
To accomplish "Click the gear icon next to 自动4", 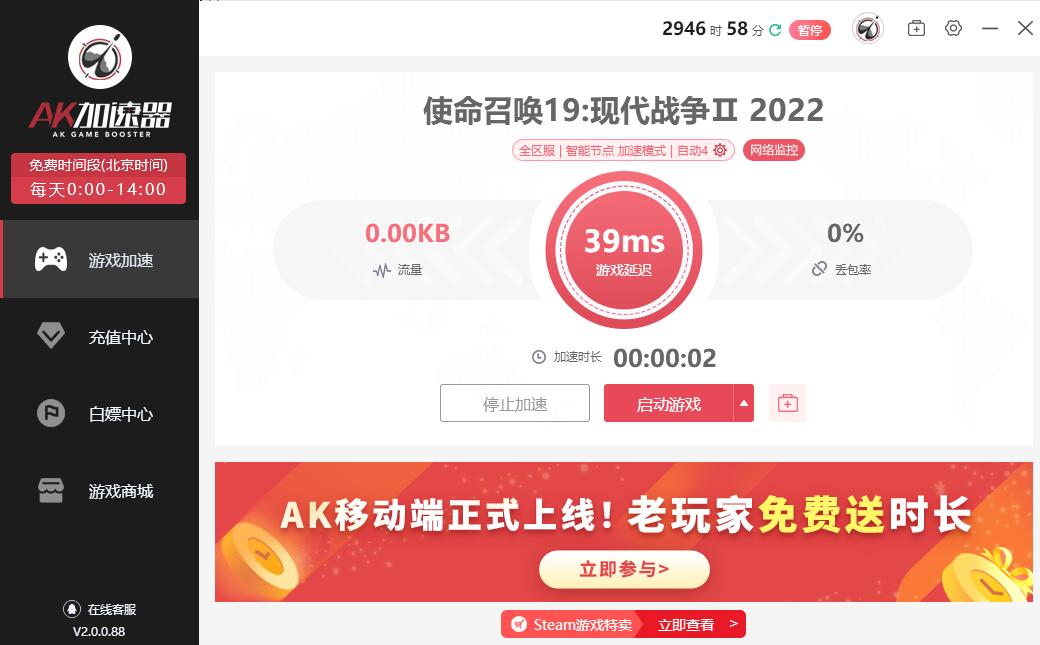I will click(720, 150).
